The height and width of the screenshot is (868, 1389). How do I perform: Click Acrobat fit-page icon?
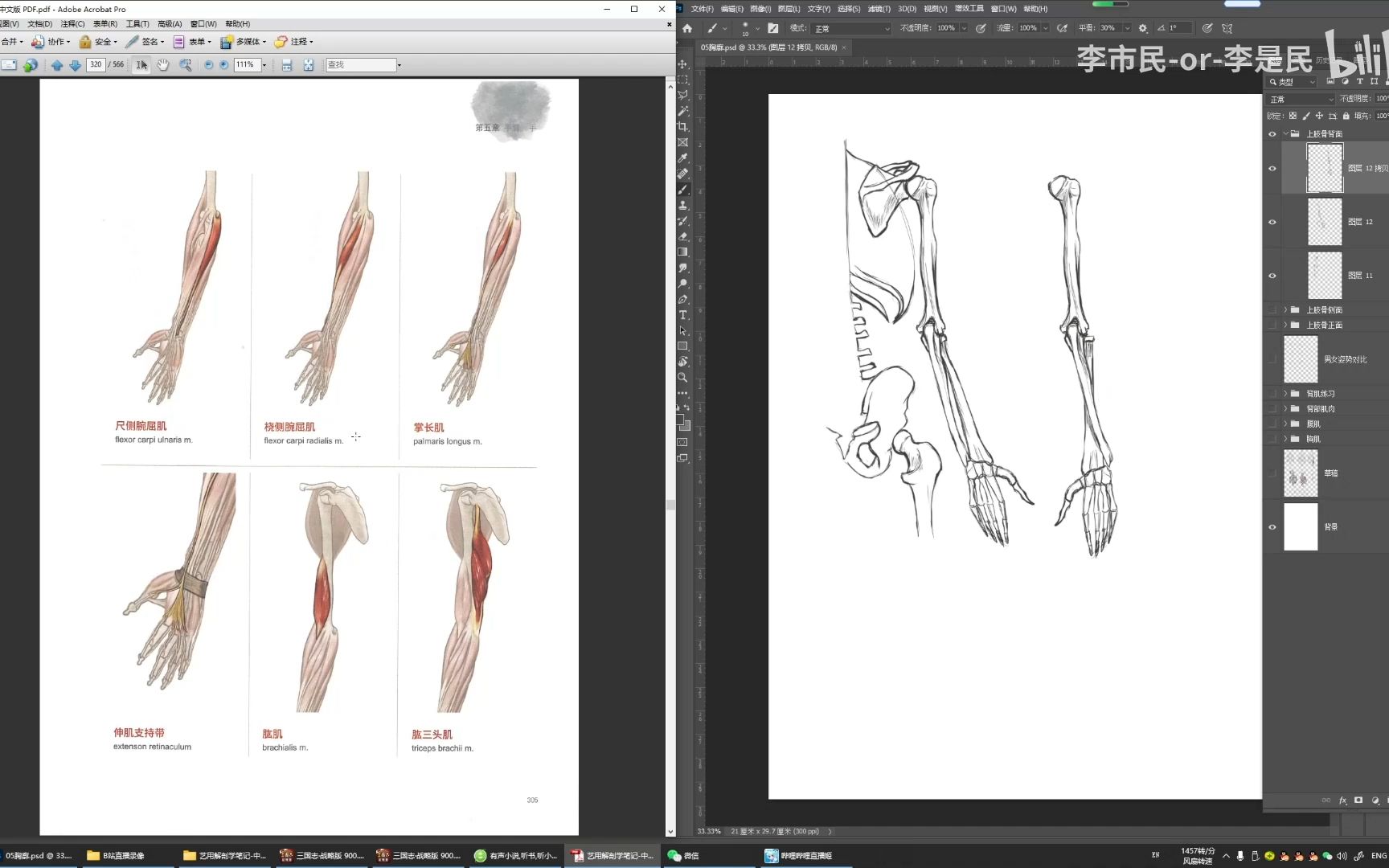coord(309,65)
